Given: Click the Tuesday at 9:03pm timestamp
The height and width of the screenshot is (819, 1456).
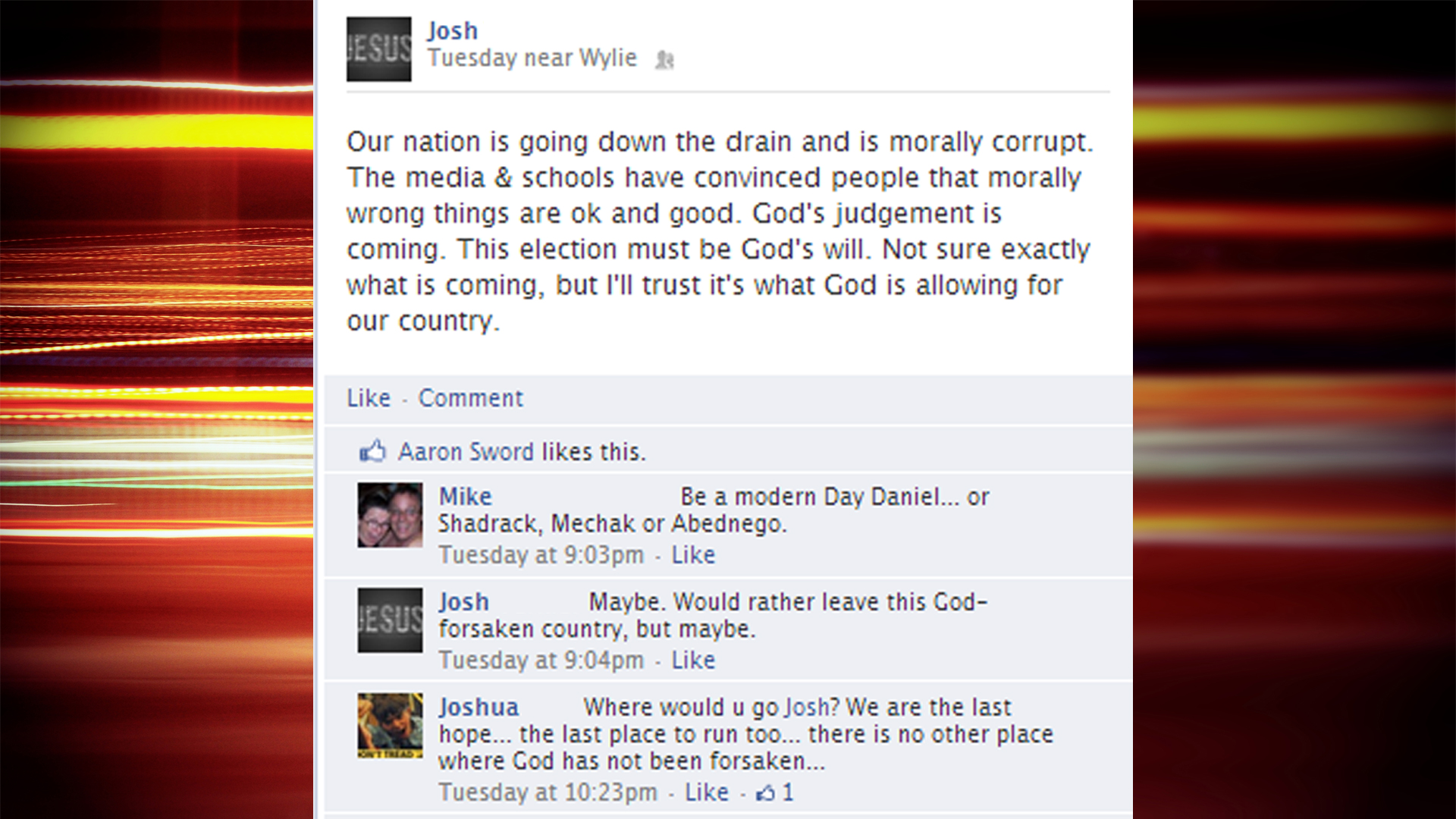Looking at the screenshot, I should (541, 555).
